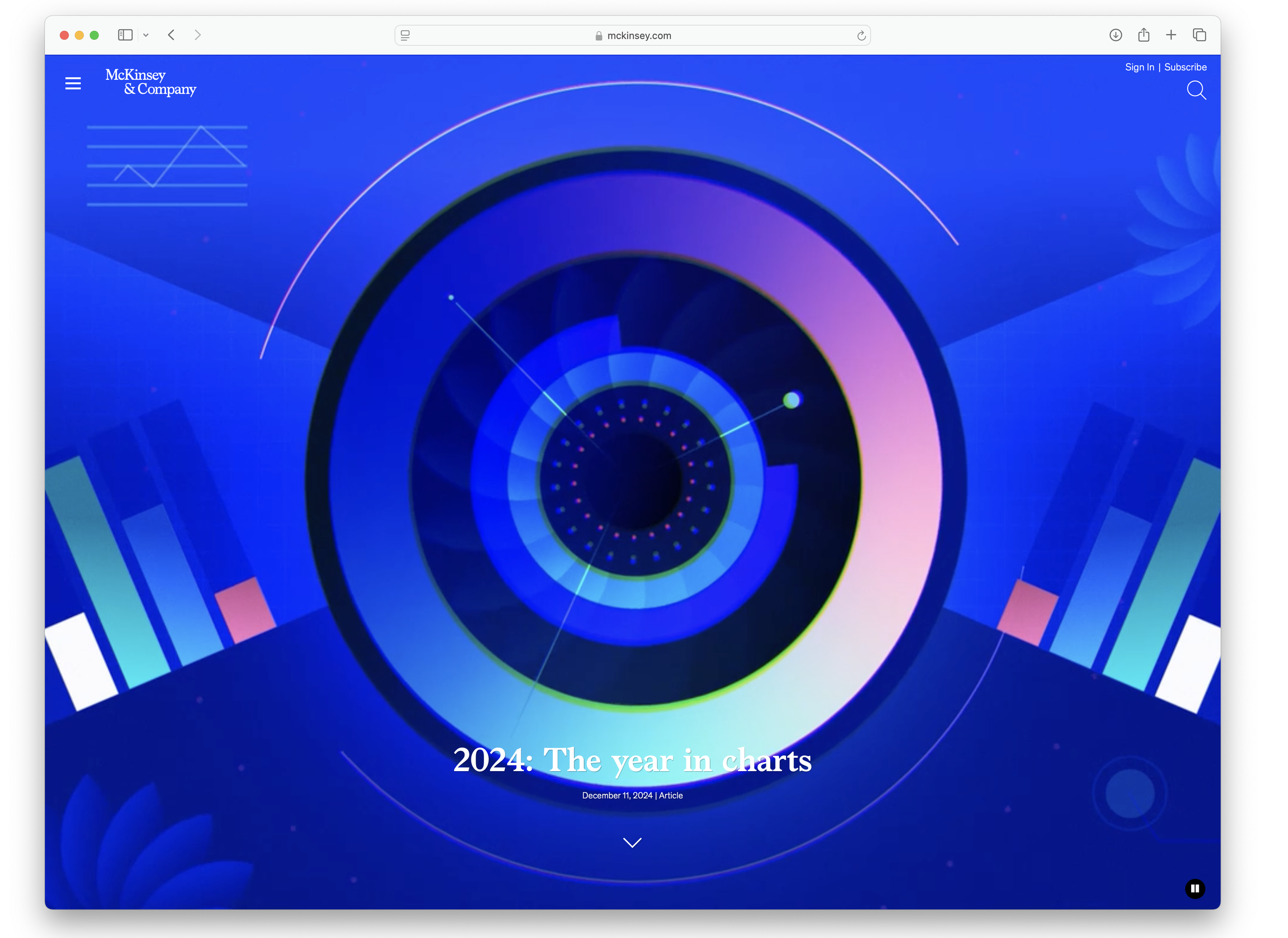Open a new browser tab
The width and height of the screenshot is (1288, 938).
[1171, 35]
